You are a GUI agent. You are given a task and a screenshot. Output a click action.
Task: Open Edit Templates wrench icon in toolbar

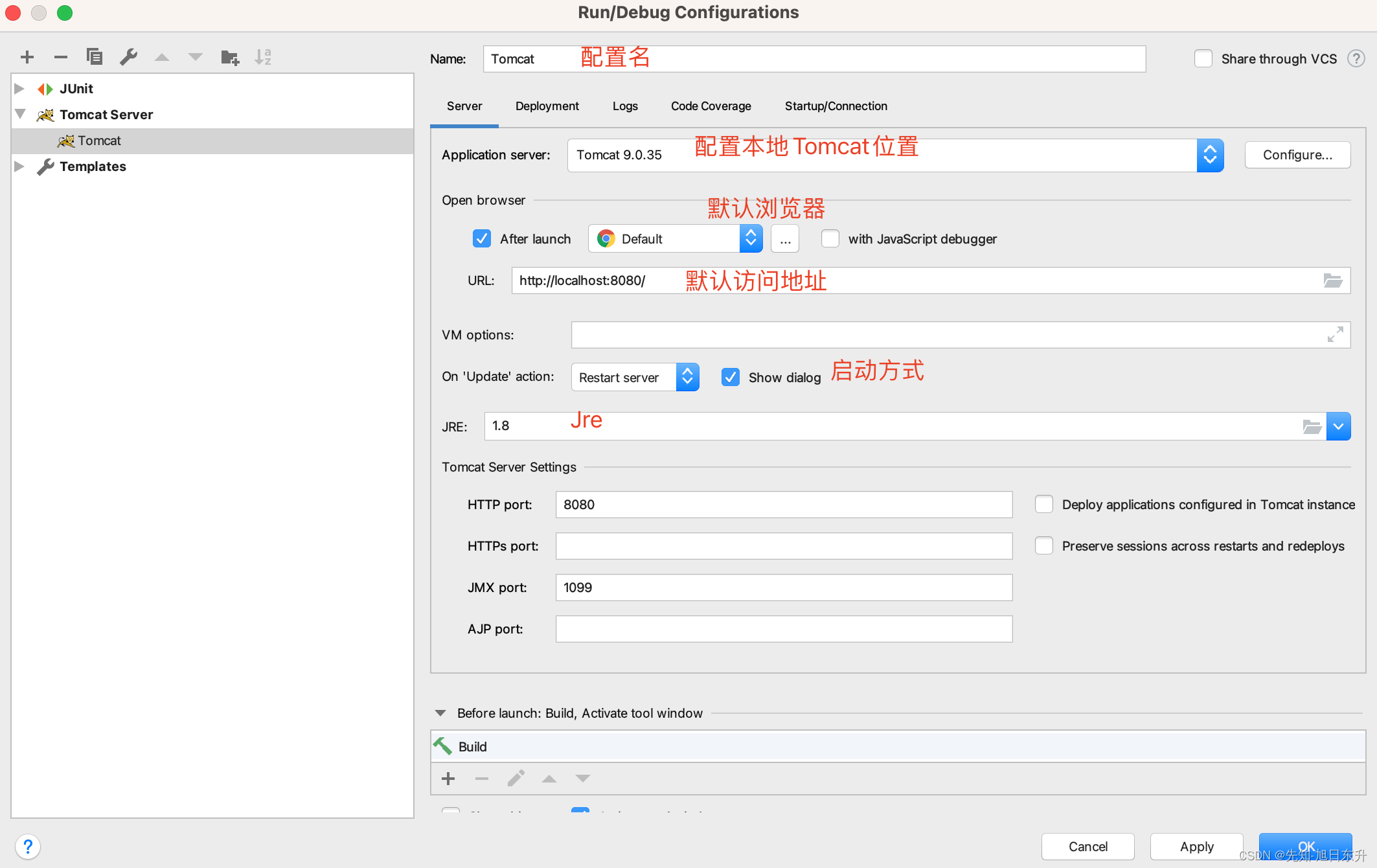[128, 57]
